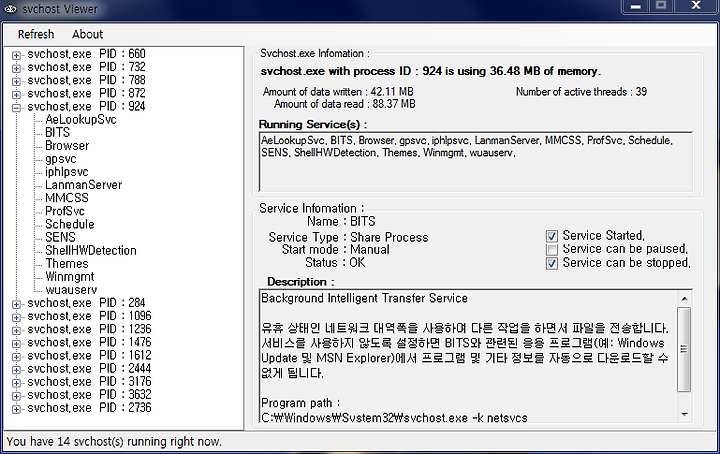The width and height of the screenshot is (720, 454).
Task: Click the description scrollbar down arrow
Action: [x=684, y=415]
